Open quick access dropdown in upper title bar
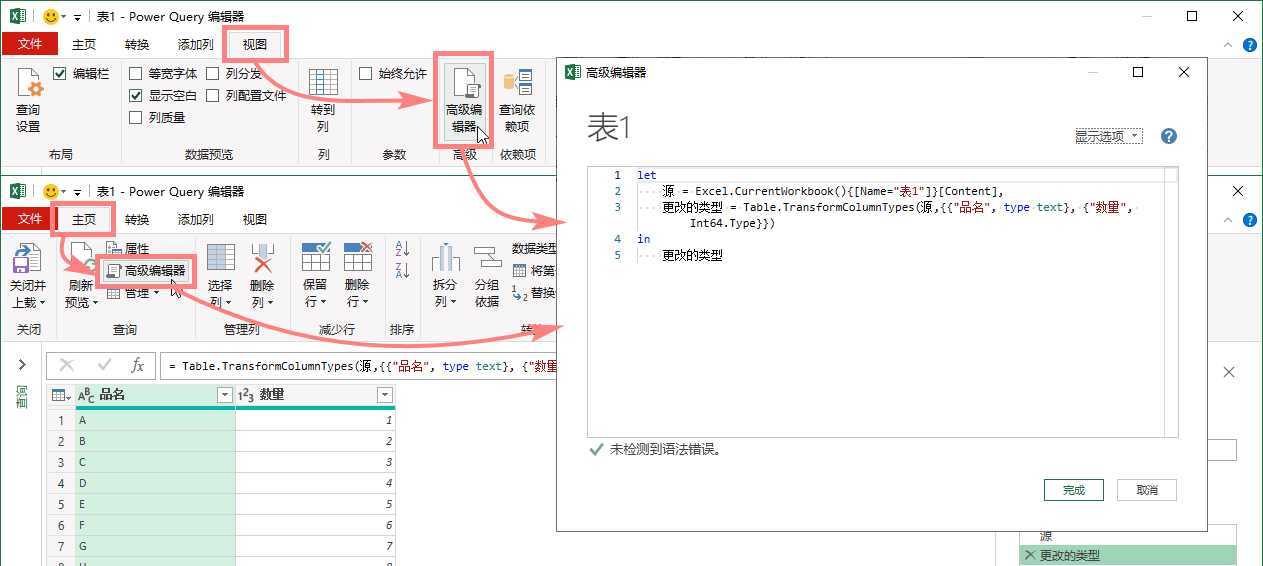Image resolution: width=1263 pixels, height=566 pixels. coord(77,17)
